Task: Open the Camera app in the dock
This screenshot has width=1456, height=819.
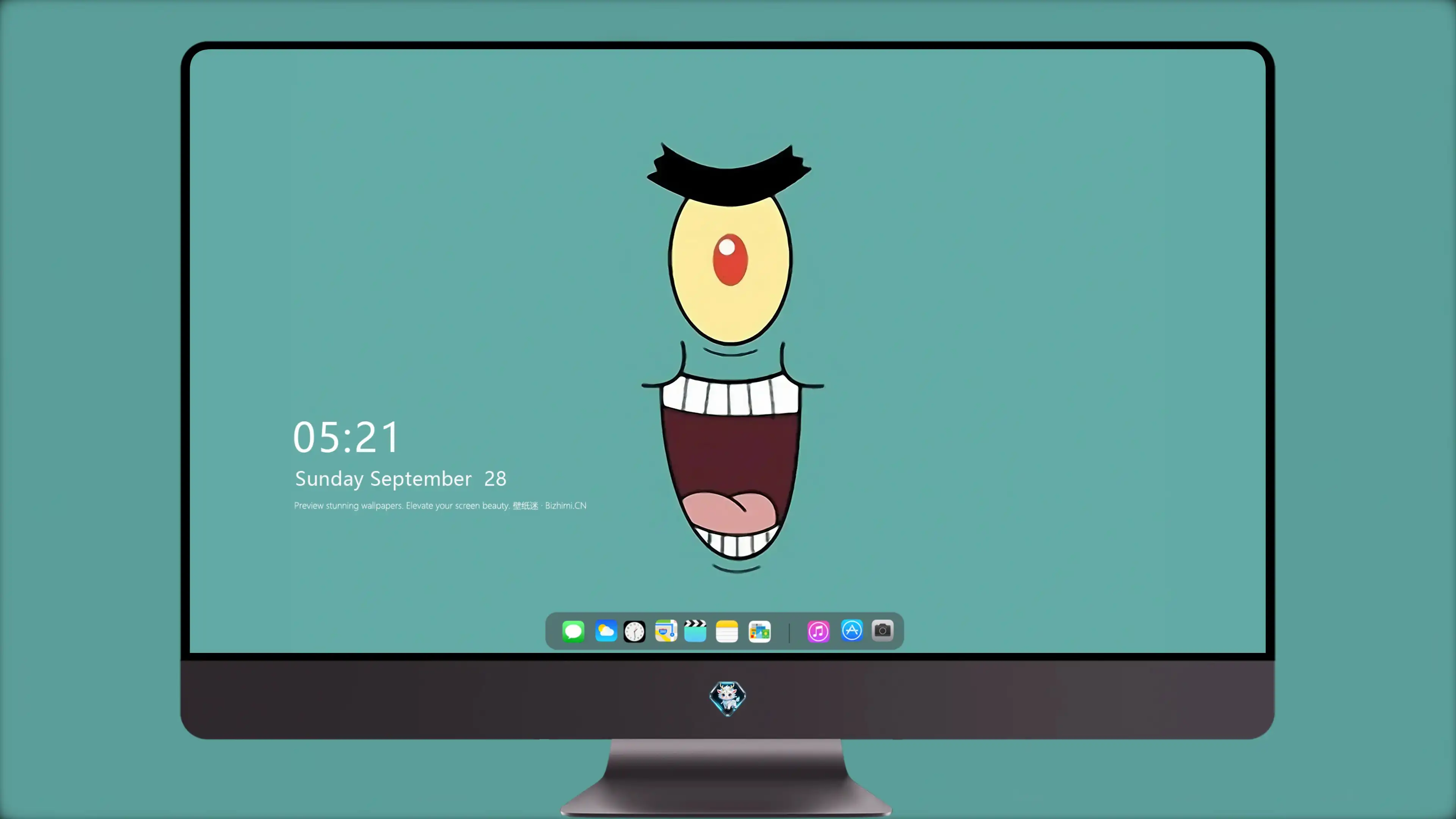Action: 882,630
